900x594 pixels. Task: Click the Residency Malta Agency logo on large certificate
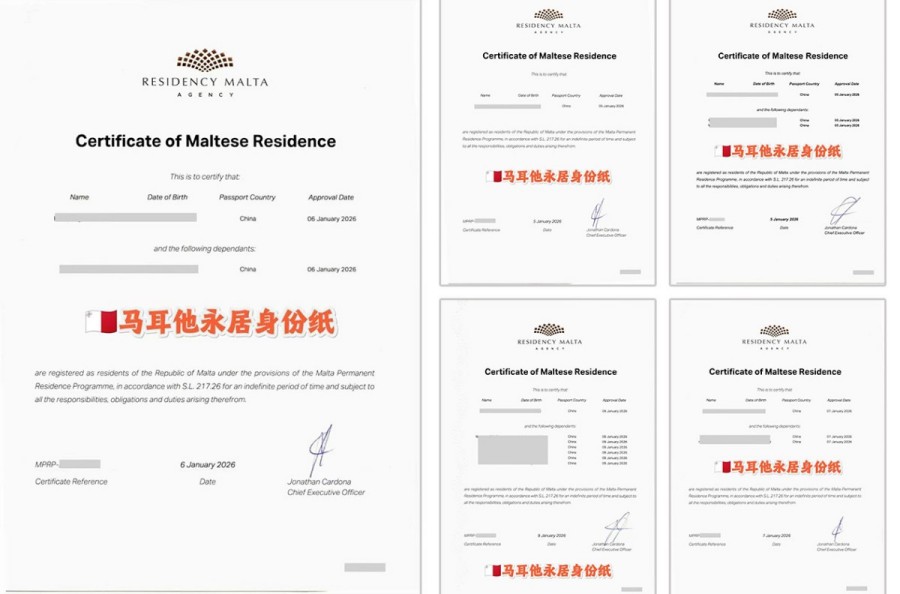click(205, 73)
